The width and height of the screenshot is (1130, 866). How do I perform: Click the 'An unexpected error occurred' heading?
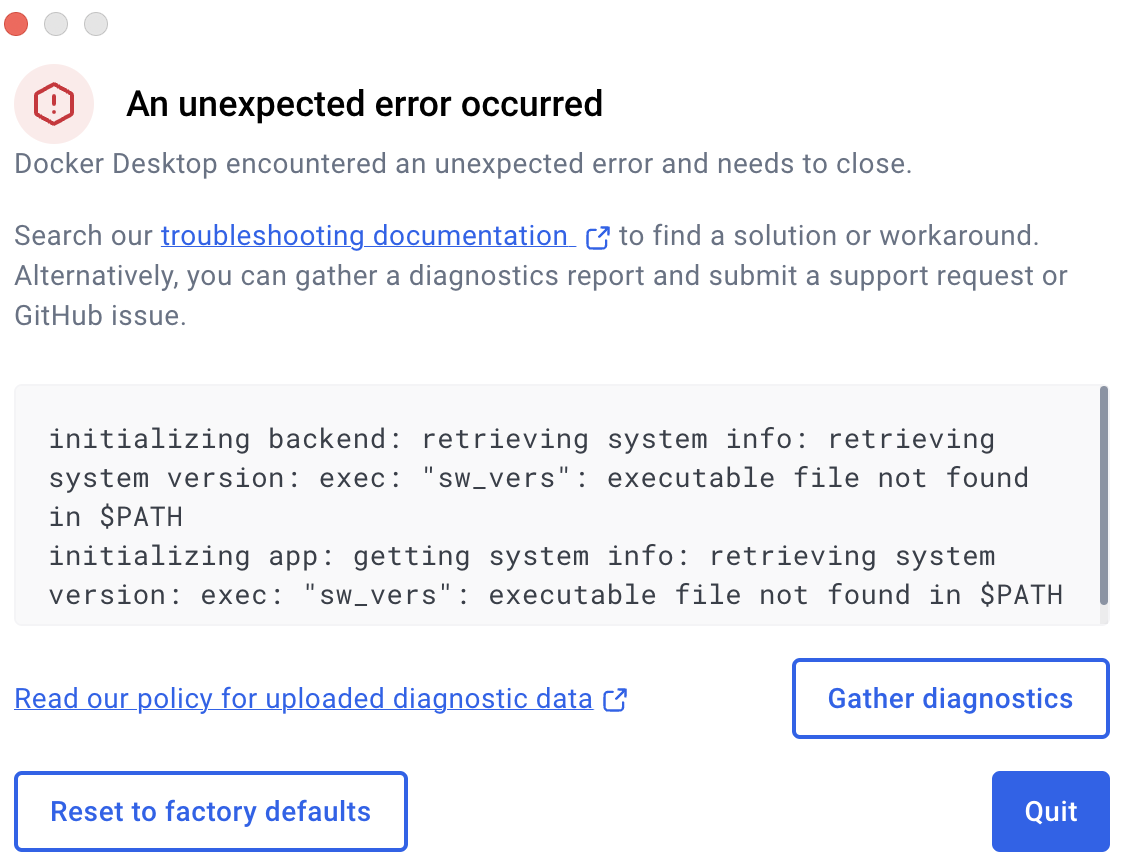click(365, 104)
